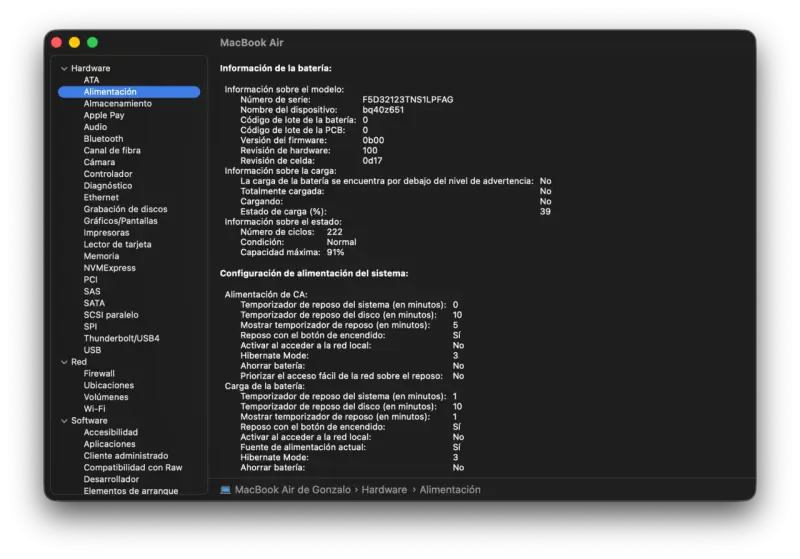Click the Estado de carga value 39
This screenshot has width=800, height=559.
tap(545, 212)
